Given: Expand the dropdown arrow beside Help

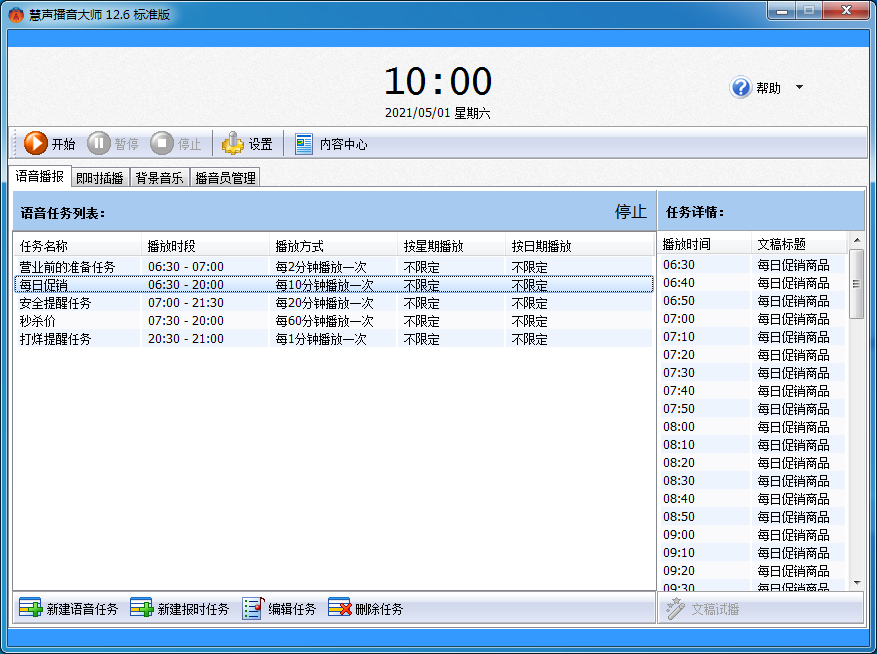Looking at the screenshot, I should point(799,88).
